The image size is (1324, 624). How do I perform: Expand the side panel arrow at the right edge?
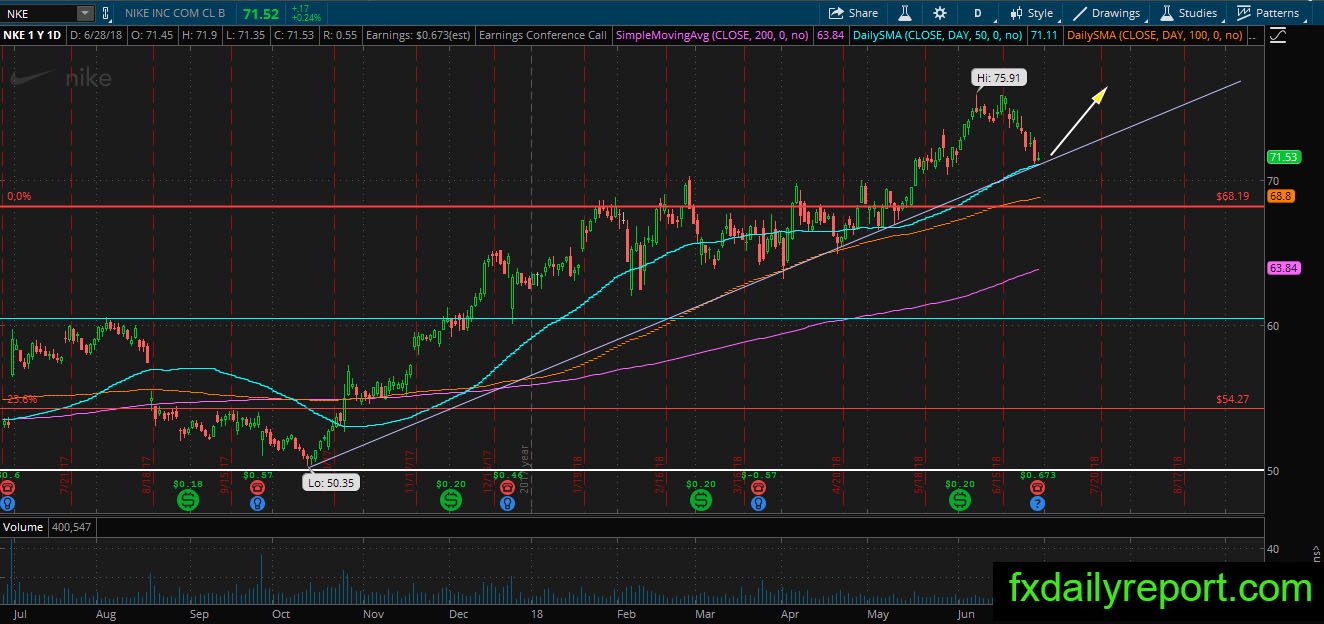point(1317,550)
